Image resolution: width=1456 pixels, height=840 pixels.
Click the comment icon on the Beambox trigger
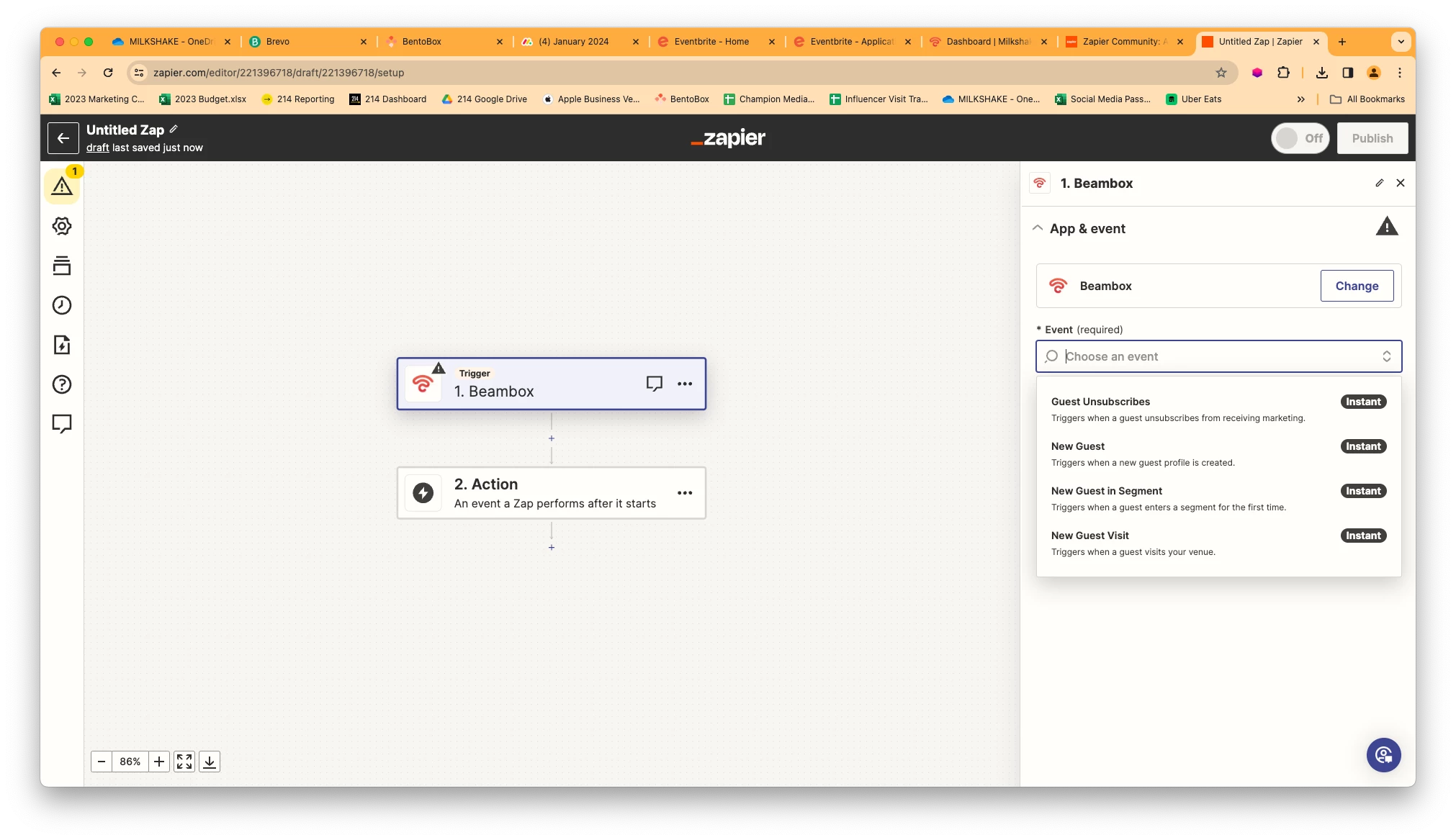[x=654, y=384]
